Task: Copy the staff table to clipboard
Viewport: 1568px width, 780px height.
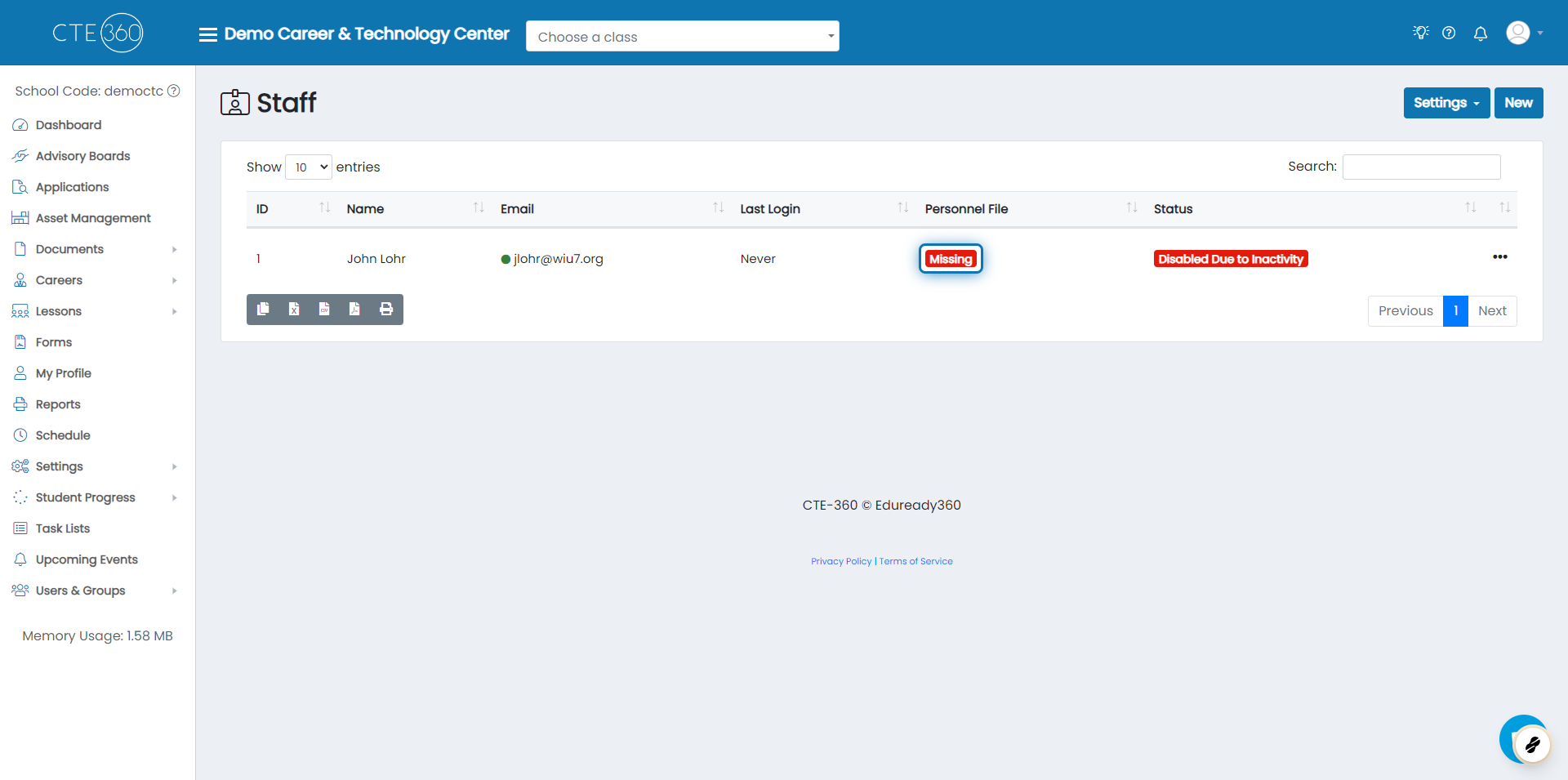Action: coord(263,309)
